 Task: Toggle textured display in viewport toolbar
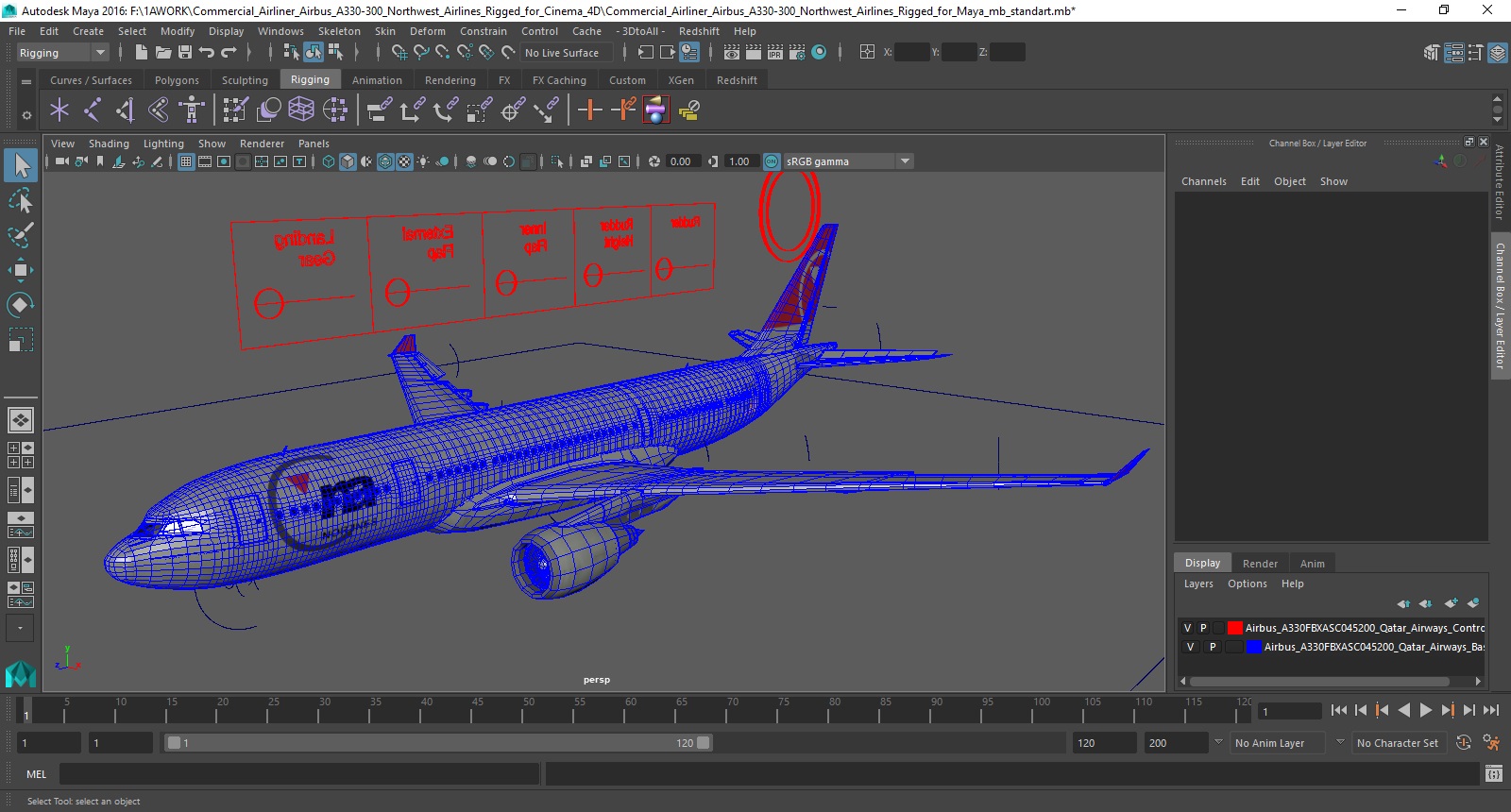coord(404,161)
